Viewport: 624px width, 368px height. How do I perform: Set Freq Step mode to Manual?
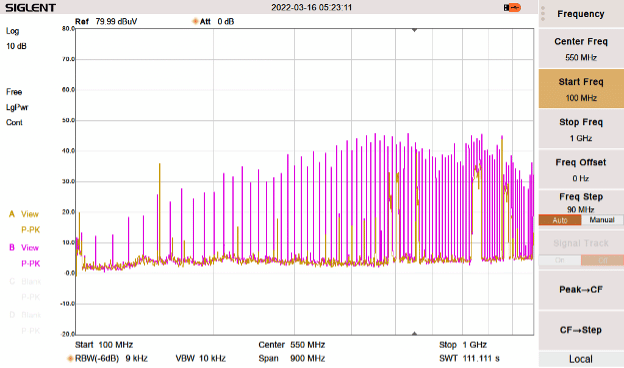(x=602, y=220)
